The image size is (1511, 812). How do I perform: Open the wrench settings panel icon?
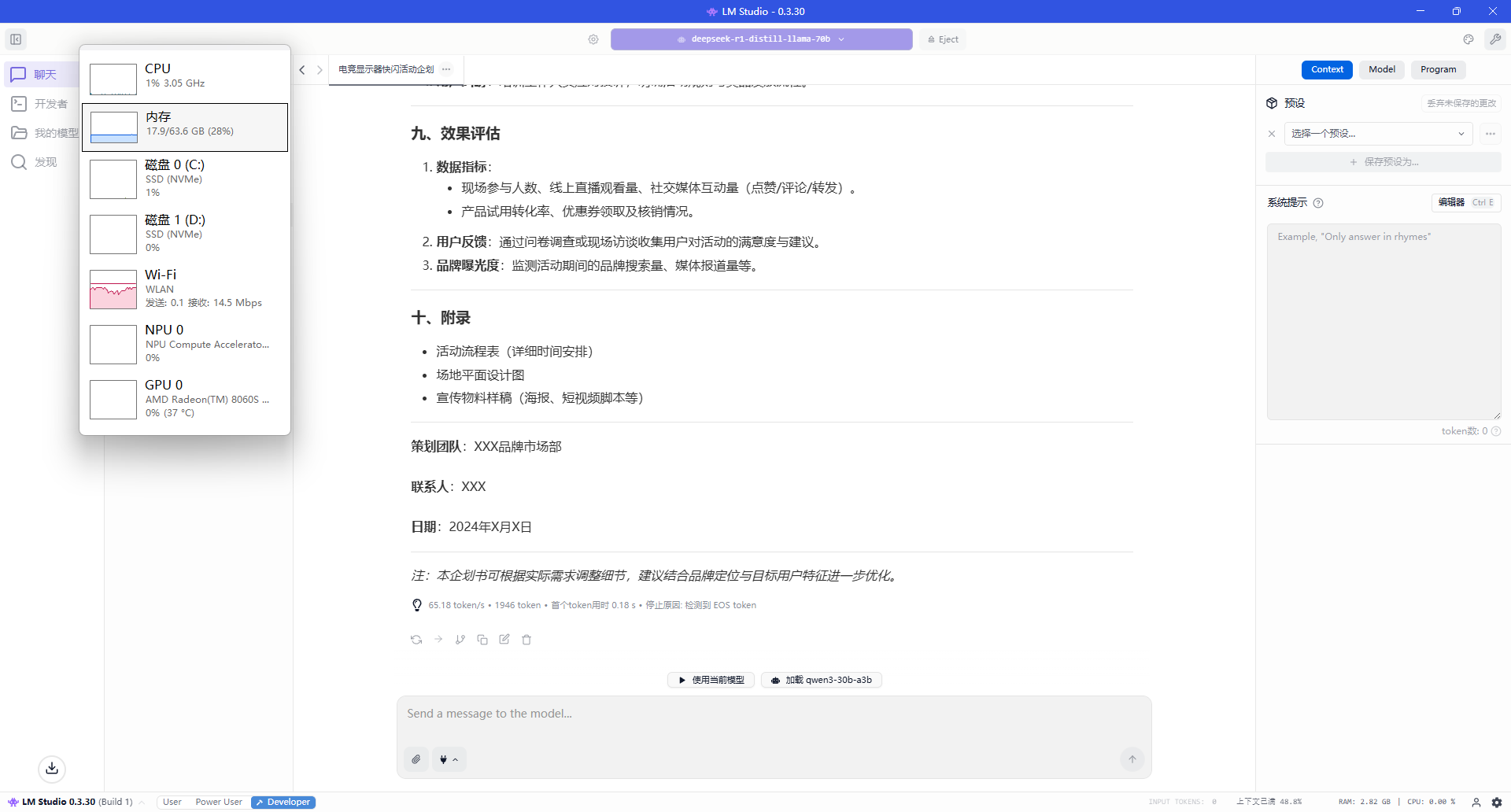coord(1494,39)
